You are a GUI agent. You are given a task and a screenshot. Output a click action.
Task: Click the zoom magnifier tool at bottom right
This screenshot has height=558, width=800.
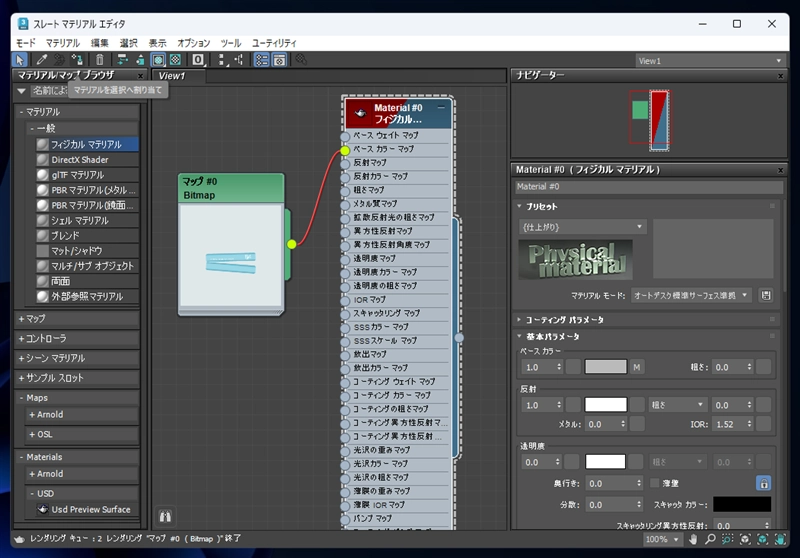(712, 541)
